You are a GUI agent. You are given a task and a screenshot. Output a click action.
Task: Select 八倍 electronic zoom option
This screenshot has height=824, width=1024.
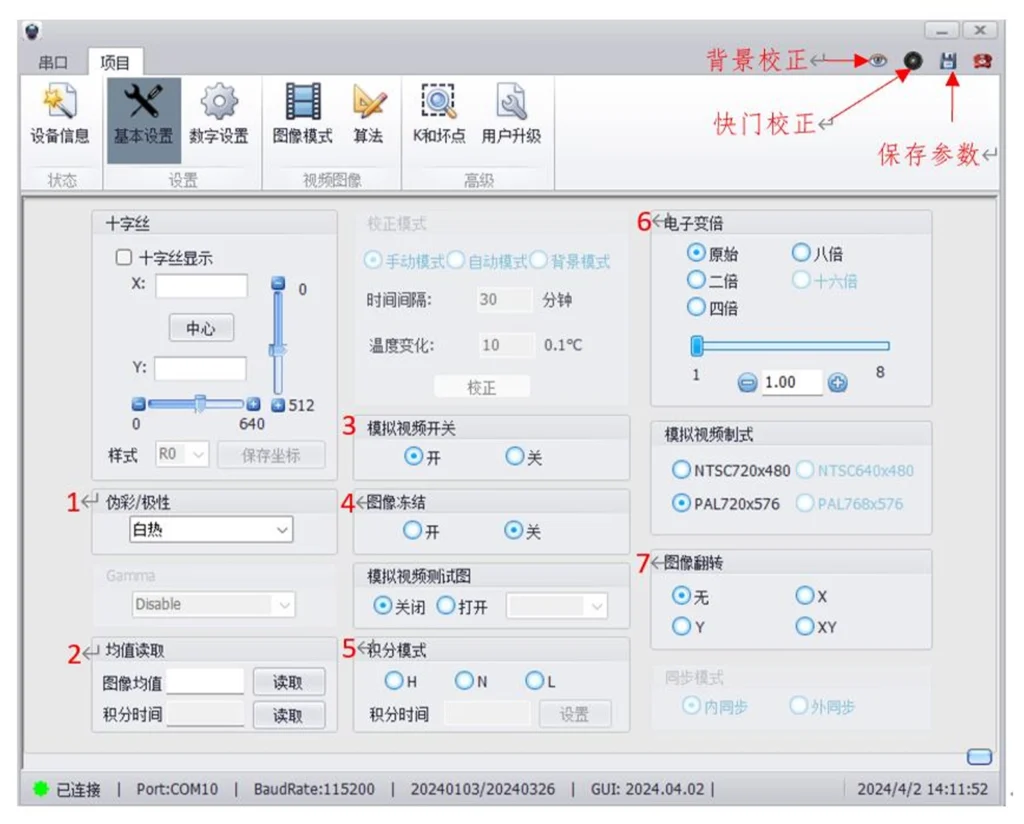[802, 253]
